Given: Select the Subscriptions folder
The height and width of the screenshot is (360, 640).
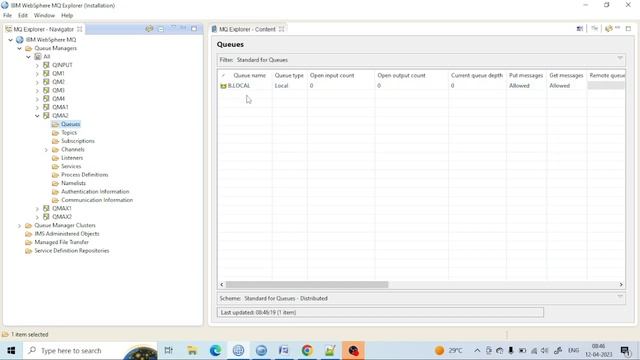Looking at the screenshot, I should tap(78, 141).
